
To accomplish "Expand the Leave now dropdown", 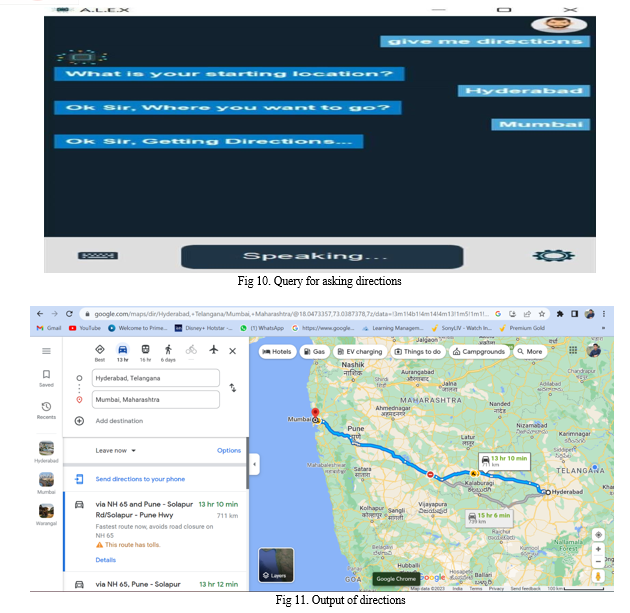I will [116, 450].
